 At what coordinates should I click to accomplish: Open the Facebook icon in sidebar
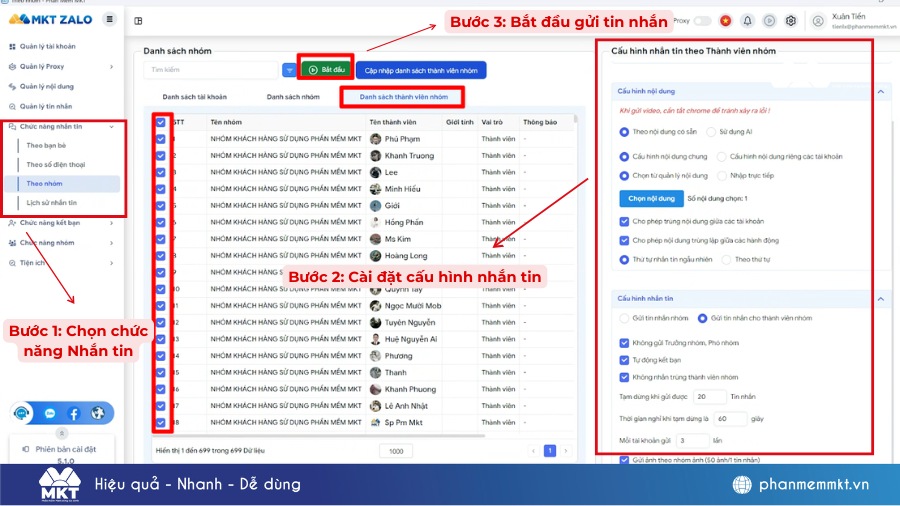[73, 413]
